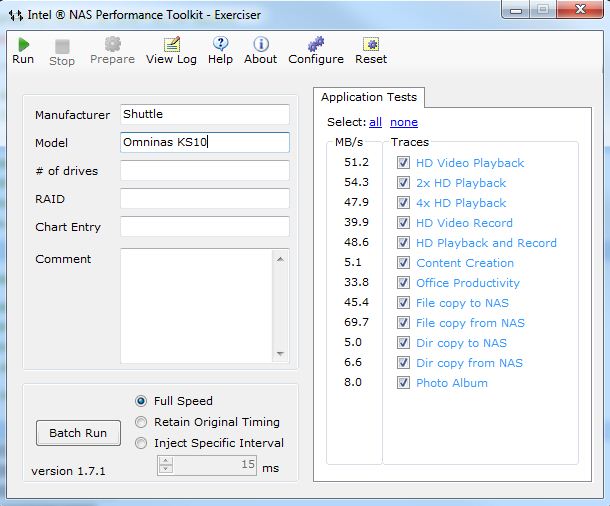Screen dimensions: 610x506
Task: Toggle Office Productivity checkbox
Action: 403,282
